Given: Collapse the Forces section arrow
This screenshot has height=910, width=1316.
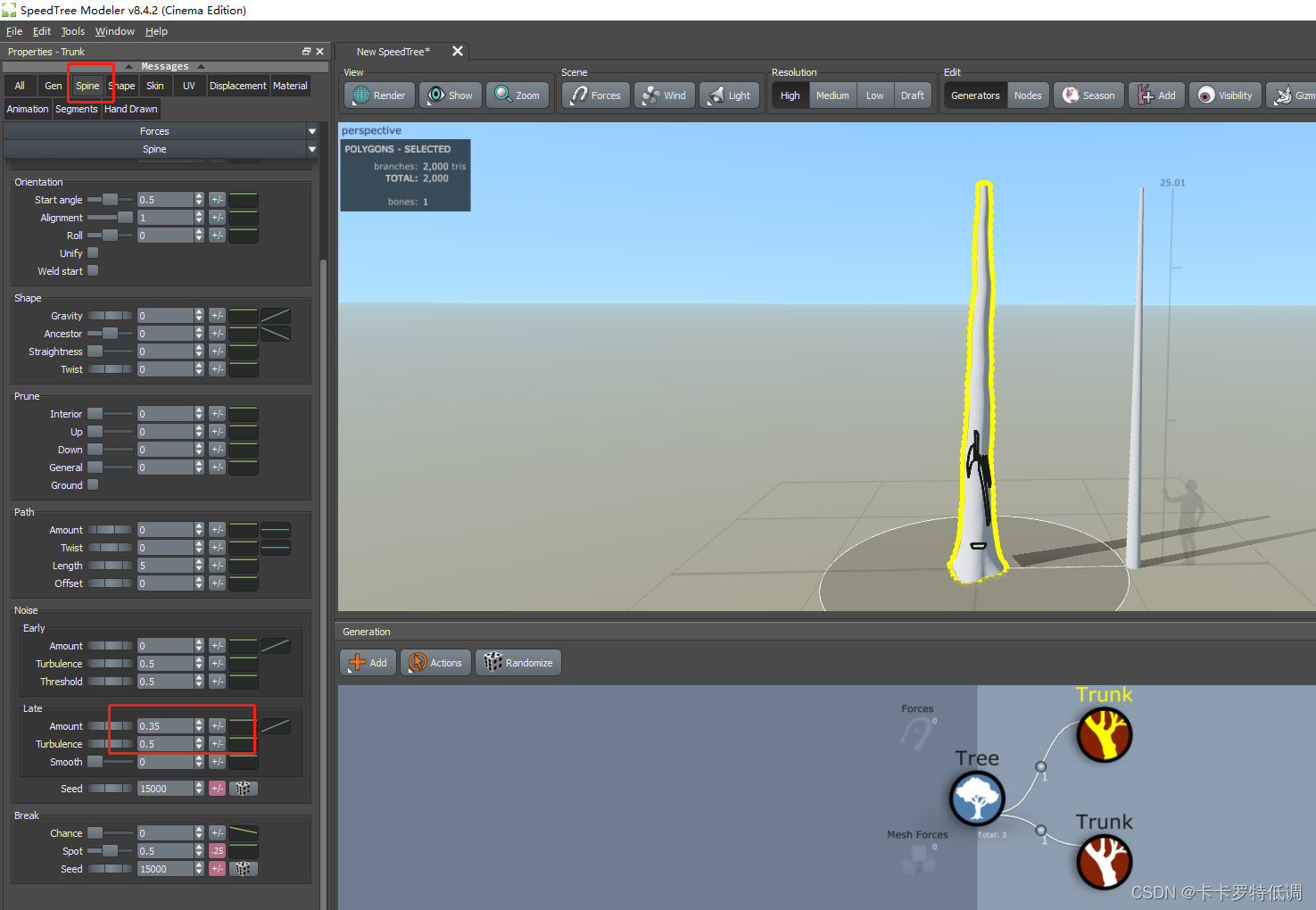Looking at the screenshot, I should [312, 131].
